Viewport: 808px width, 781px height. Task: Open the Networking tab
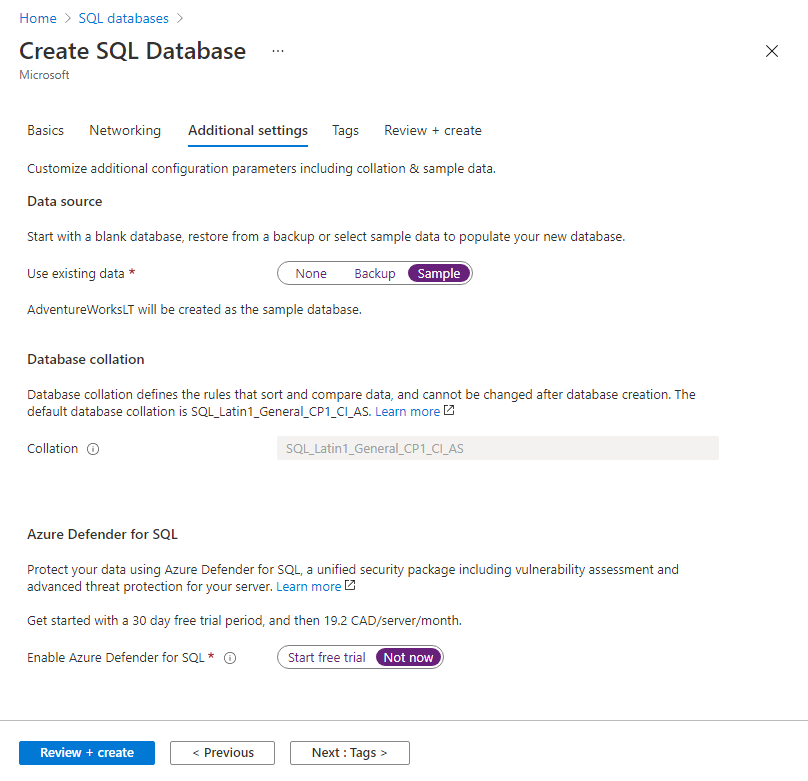pos(124,130)
